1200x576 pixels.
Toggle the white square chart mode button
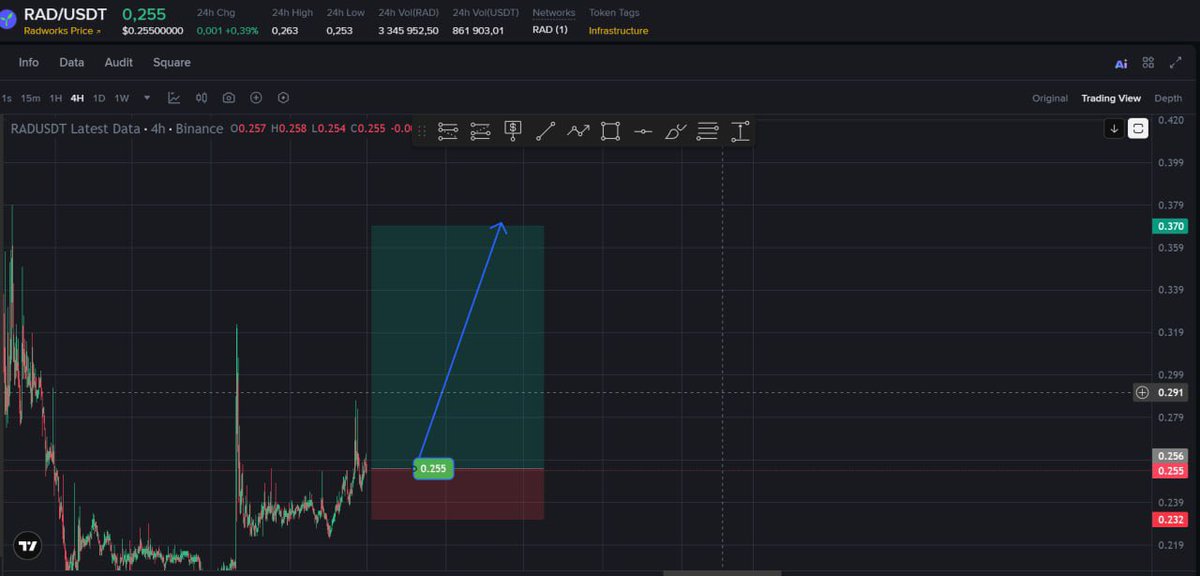pos(1138,128)
